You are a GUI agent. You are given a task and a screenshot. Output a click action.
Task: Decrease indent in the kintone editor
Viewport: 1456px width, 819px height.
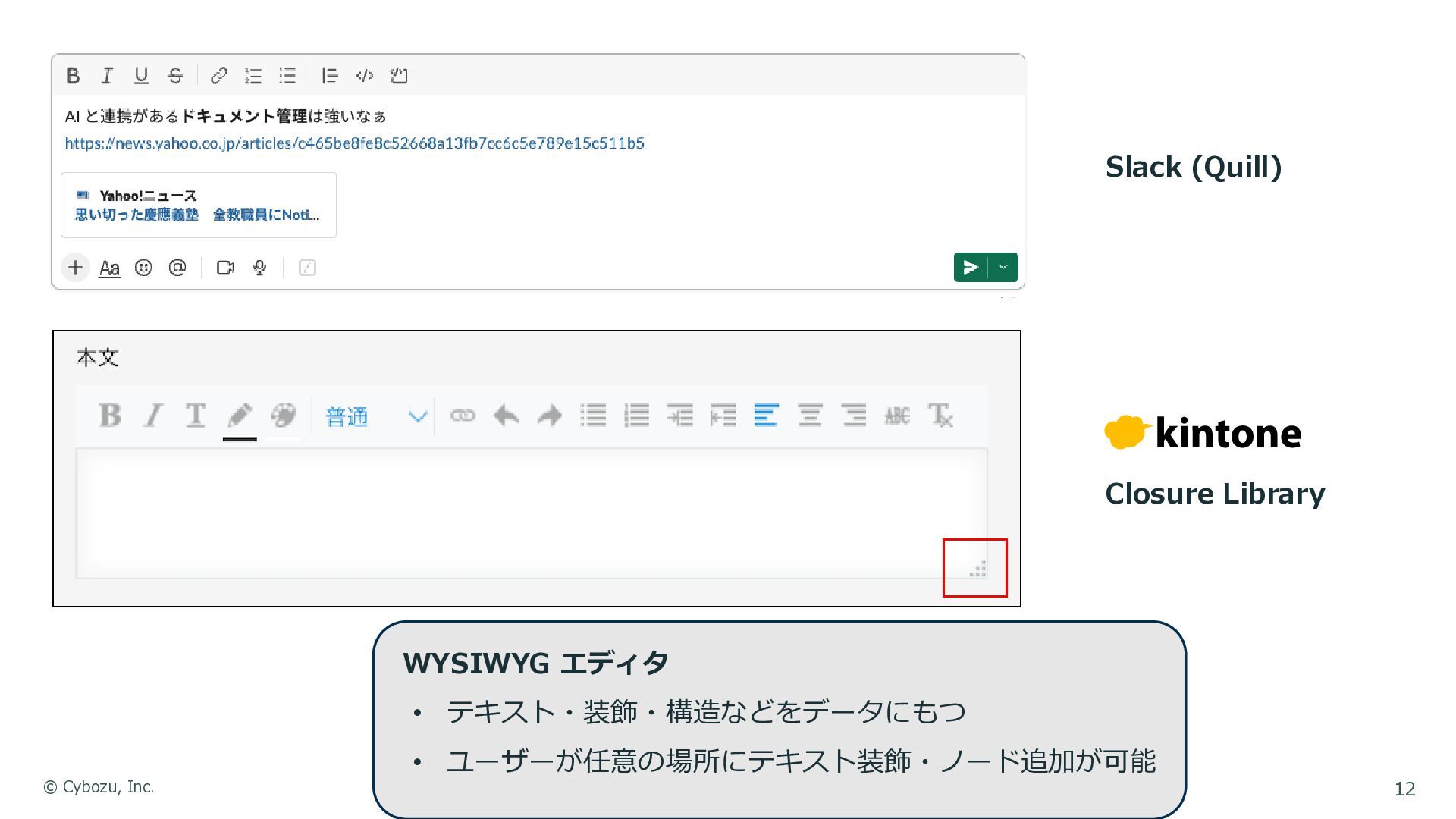point(723,416)
